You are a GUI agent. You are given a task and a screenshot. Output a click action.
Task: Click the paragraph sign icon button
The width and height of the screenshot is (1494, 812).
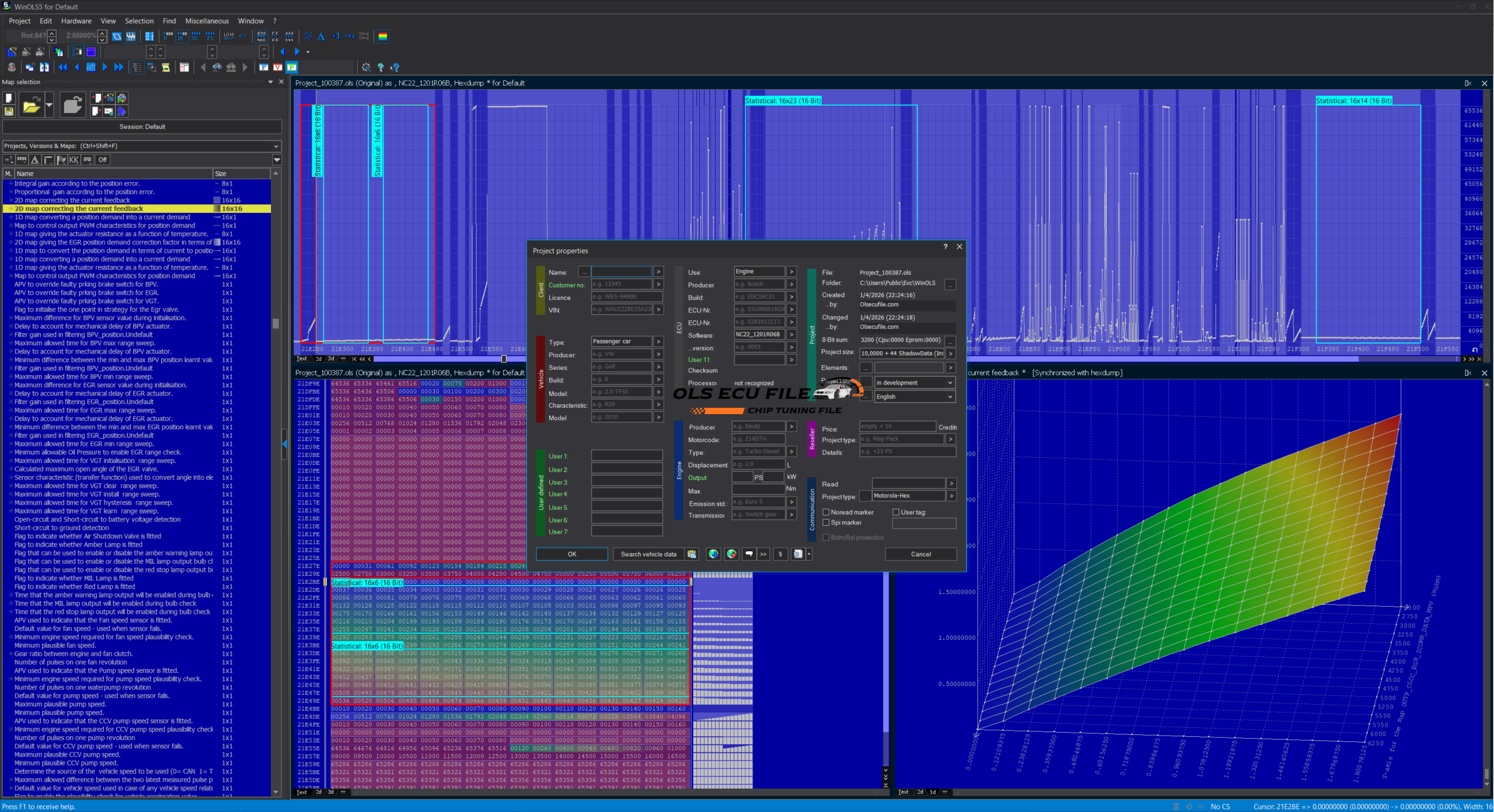point(780,554)
